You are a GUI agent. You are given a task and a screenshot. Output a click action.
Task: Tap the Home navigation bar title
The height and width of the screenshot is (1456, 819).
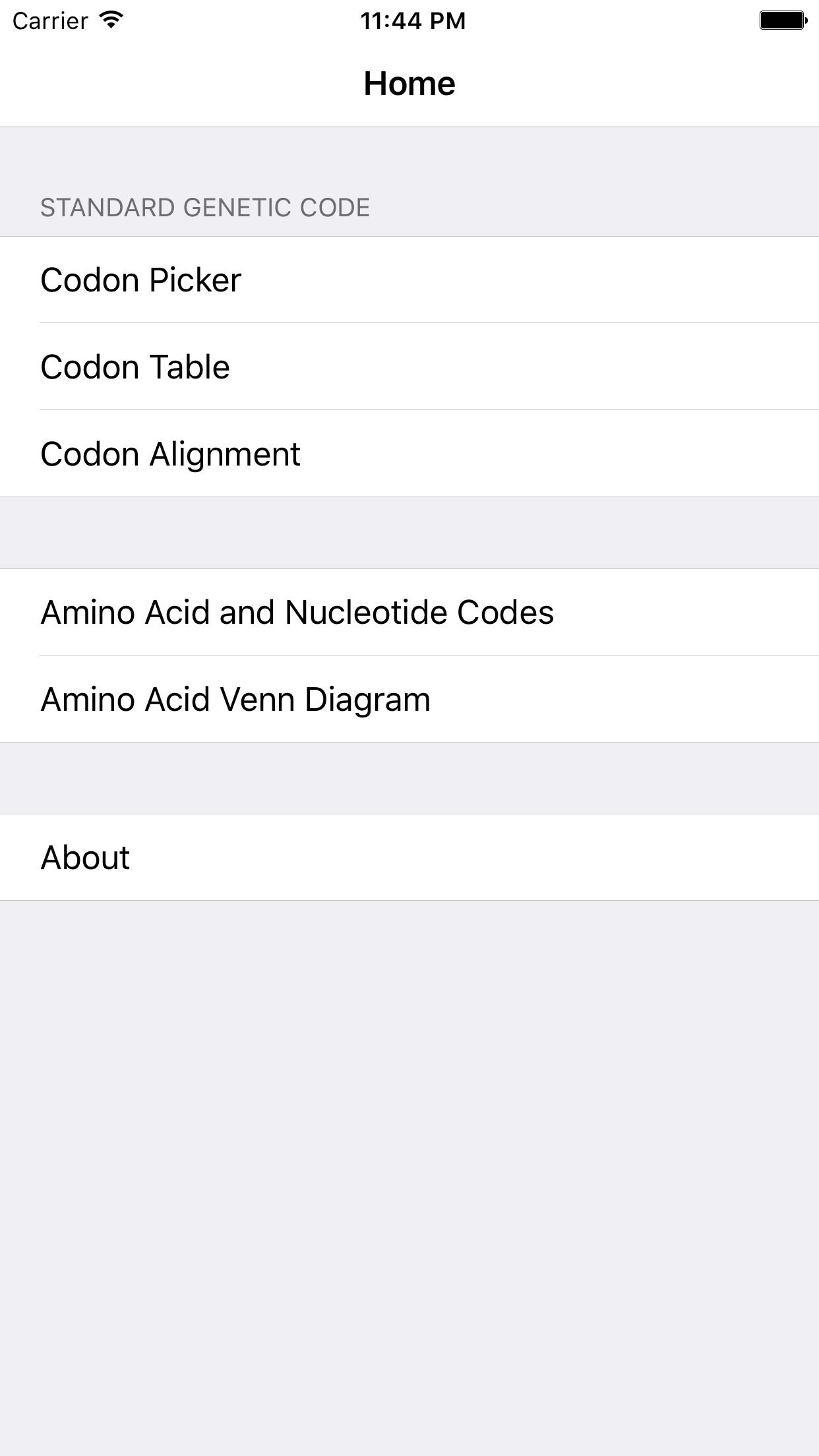(x=409, y=84)
